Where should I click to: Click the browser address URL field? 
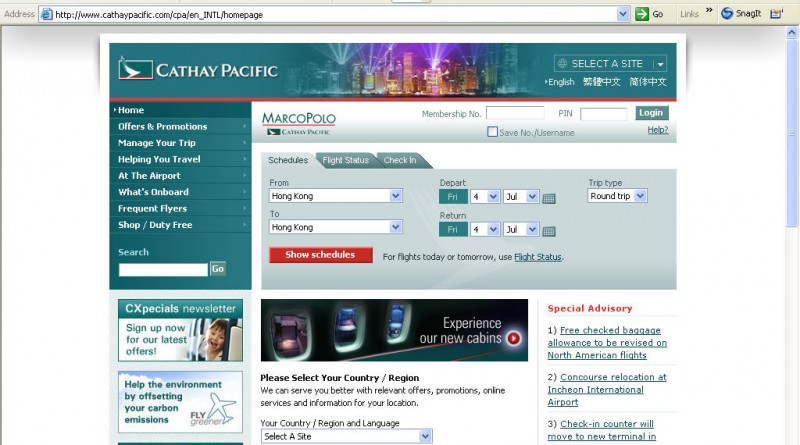(335, 15)
